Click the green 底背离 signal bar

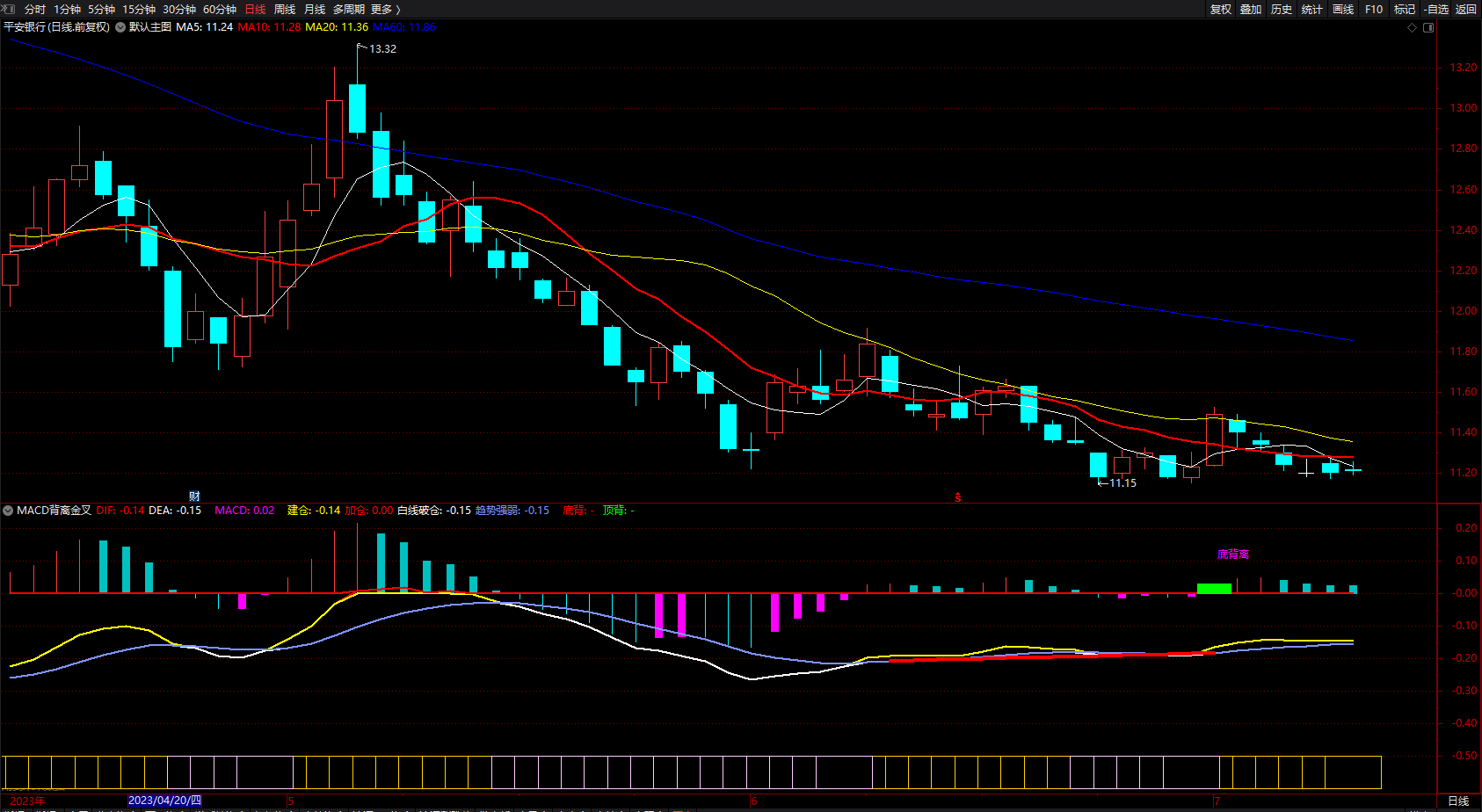click(x=1215, y=588)
